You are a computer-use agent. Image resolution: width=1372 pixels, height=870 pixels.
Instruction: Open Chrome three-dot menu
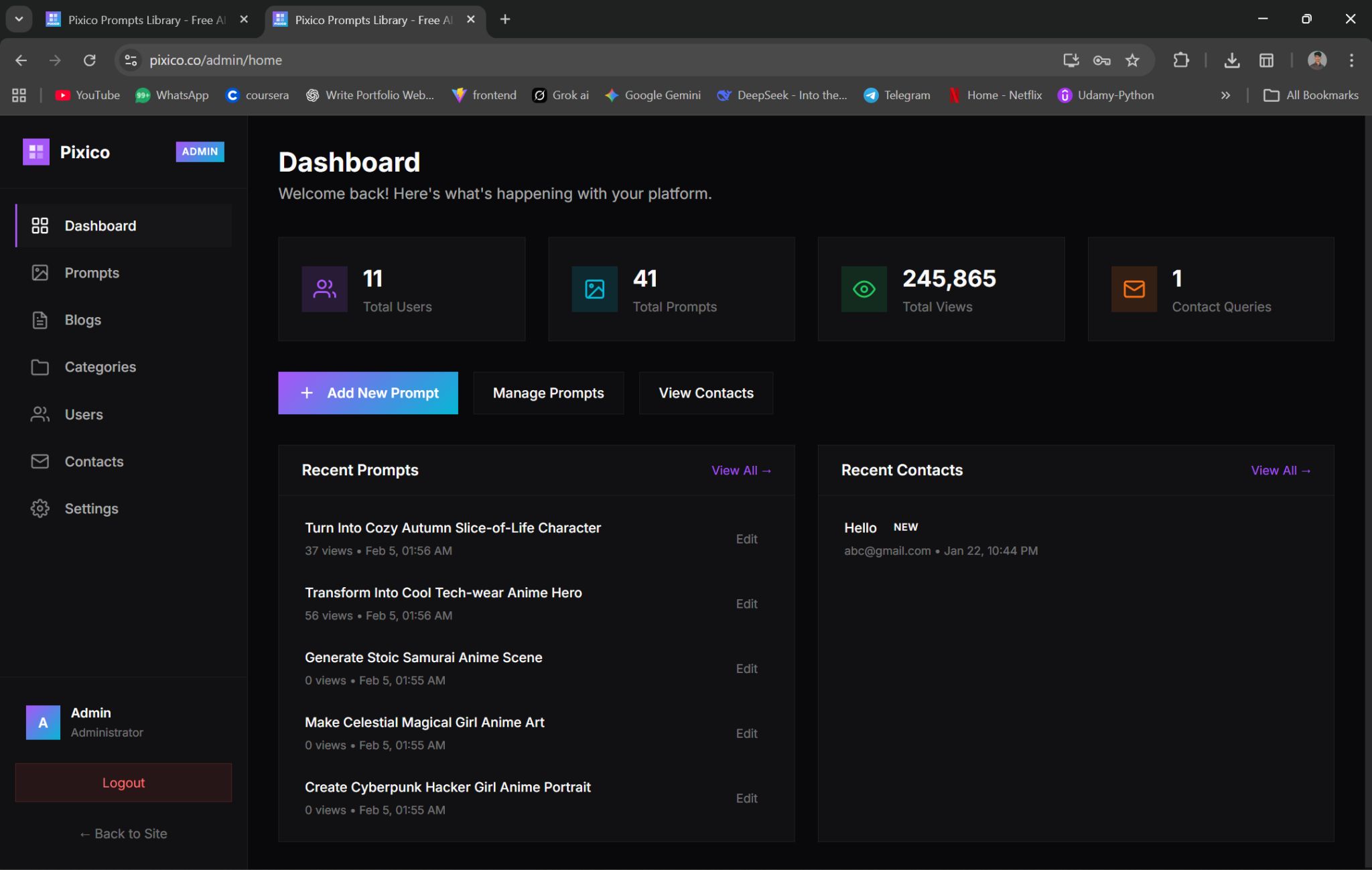1351,60
